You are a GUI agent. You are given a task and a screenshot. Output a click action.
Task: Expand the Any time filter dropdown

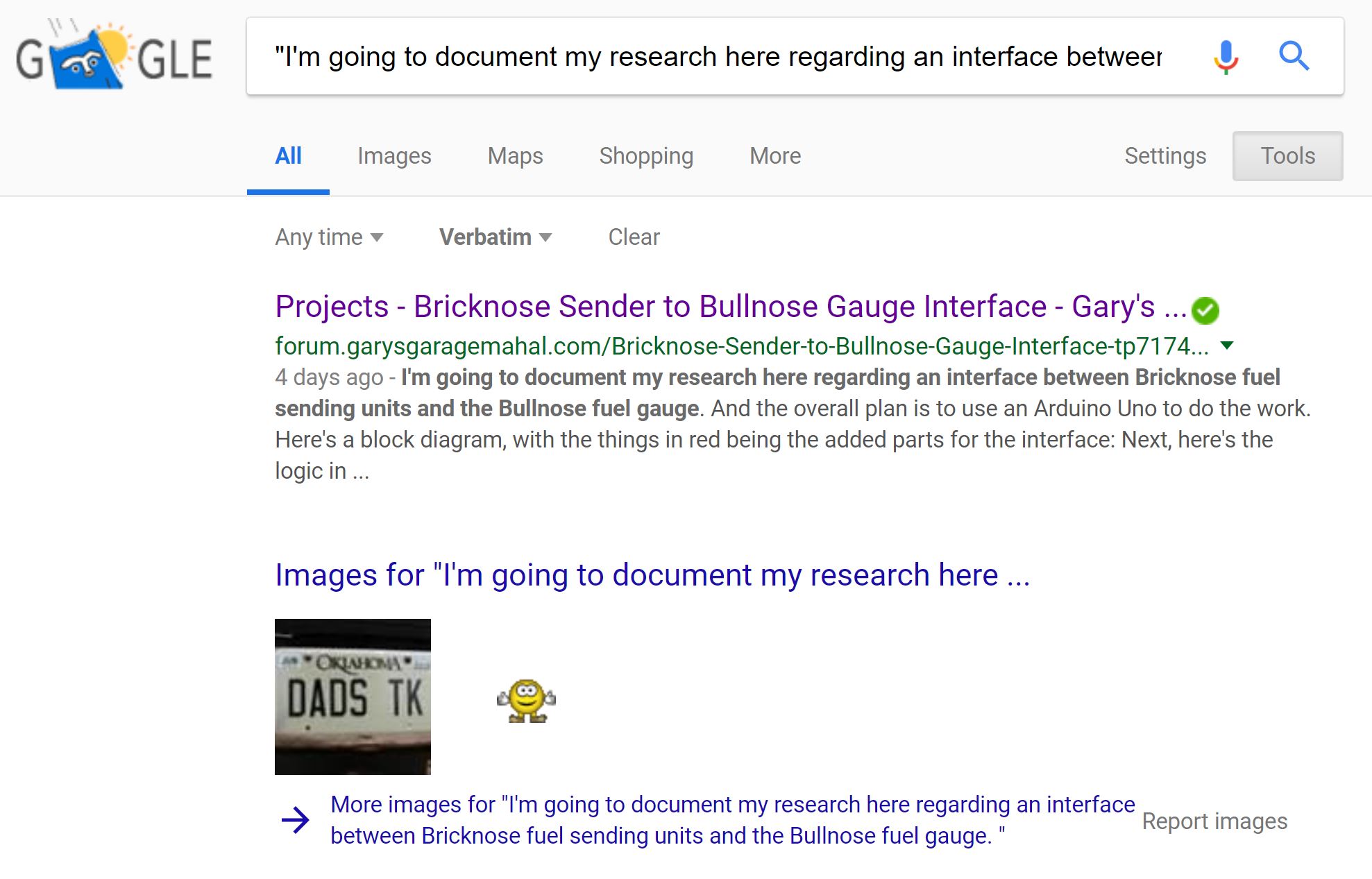[329, 237]
